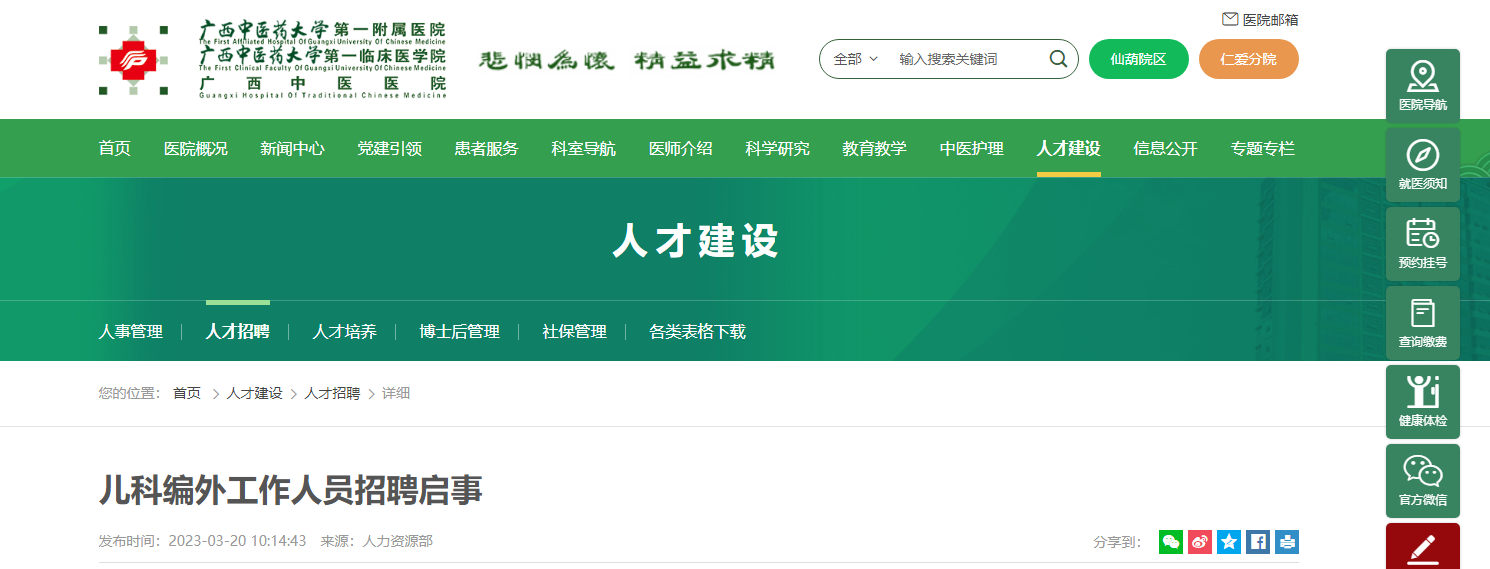Screen dimensions: 1490x569
Task: Open 中医护理 menu item
Action: 972,148
